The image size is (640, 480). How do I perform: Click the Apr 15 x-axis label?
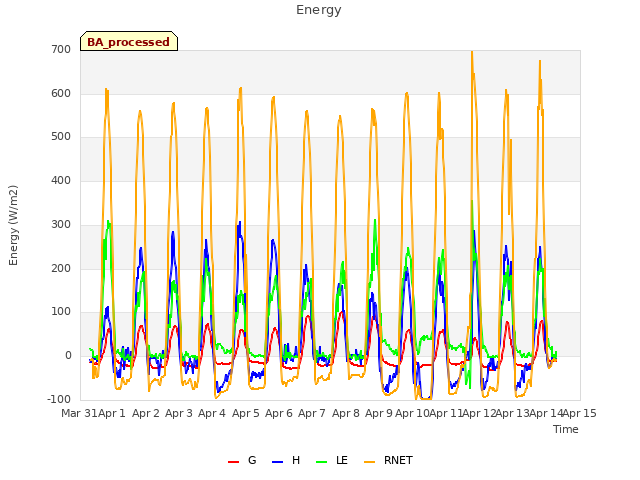pos(580,413)
